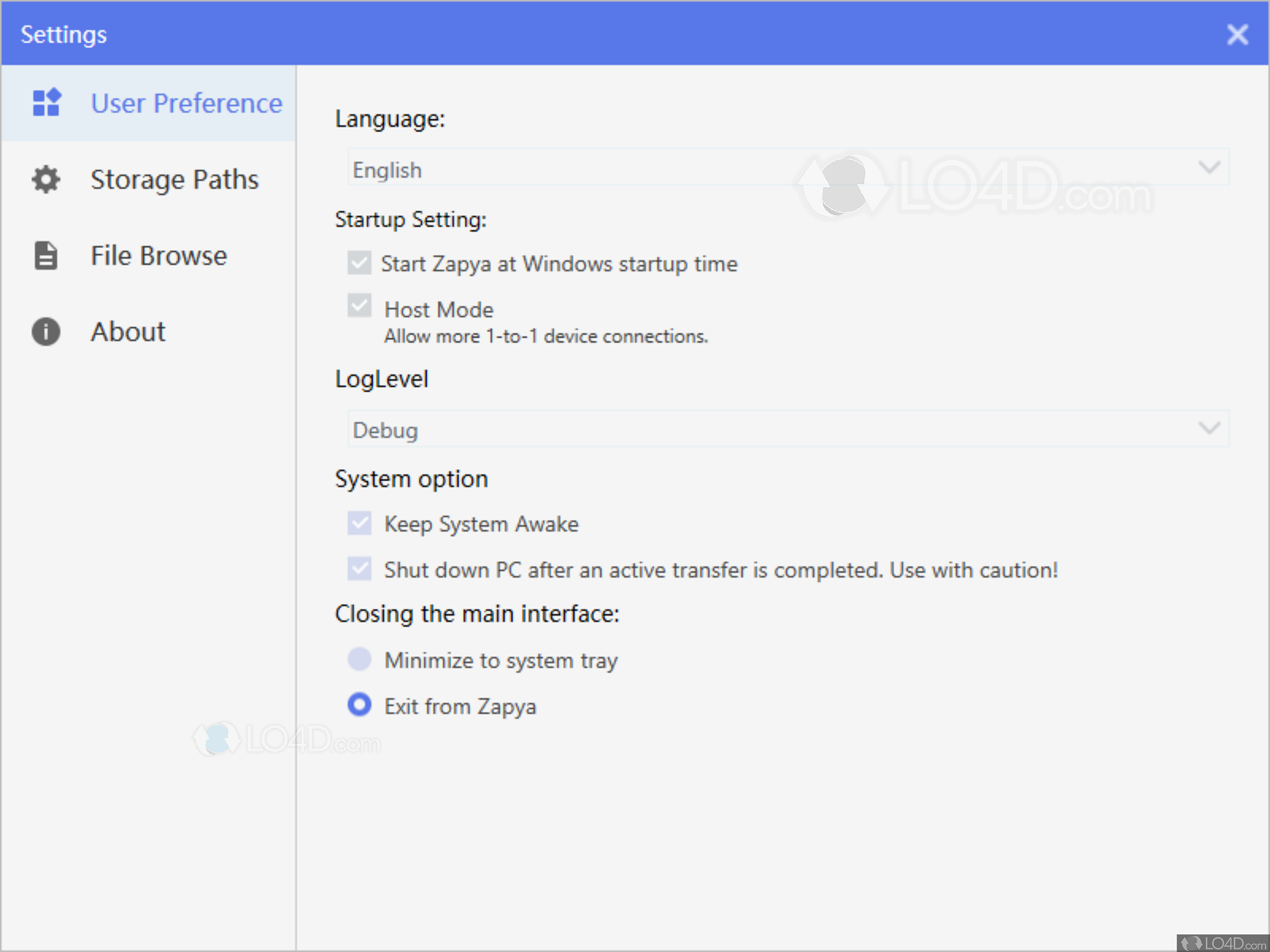The height and width of the screenshot is (952, 1270).
Task: Click the Settings title bar text
Action: [x=63, y=34]
